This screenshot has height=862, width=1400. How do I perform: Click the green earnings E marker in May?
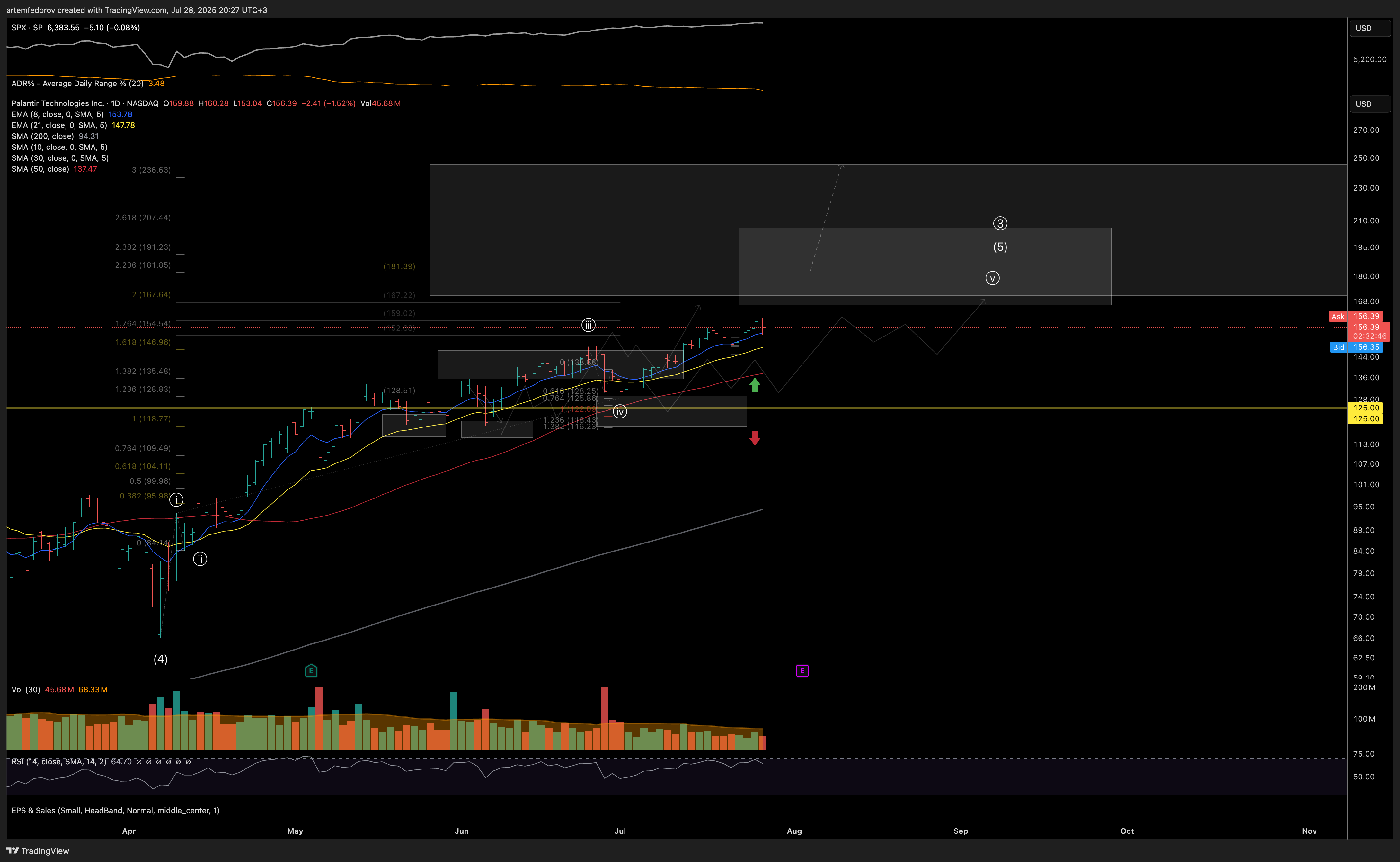(x=311, y=670)
